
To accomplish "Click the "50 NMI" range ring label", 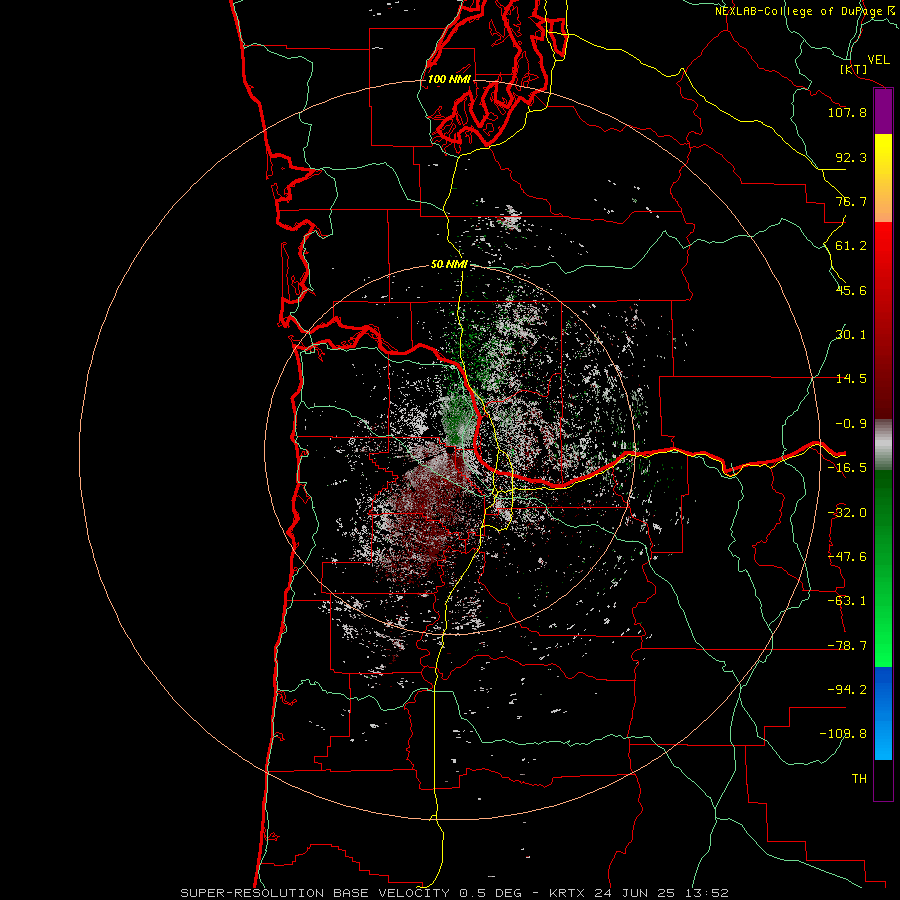I will [x=449, y=265].
